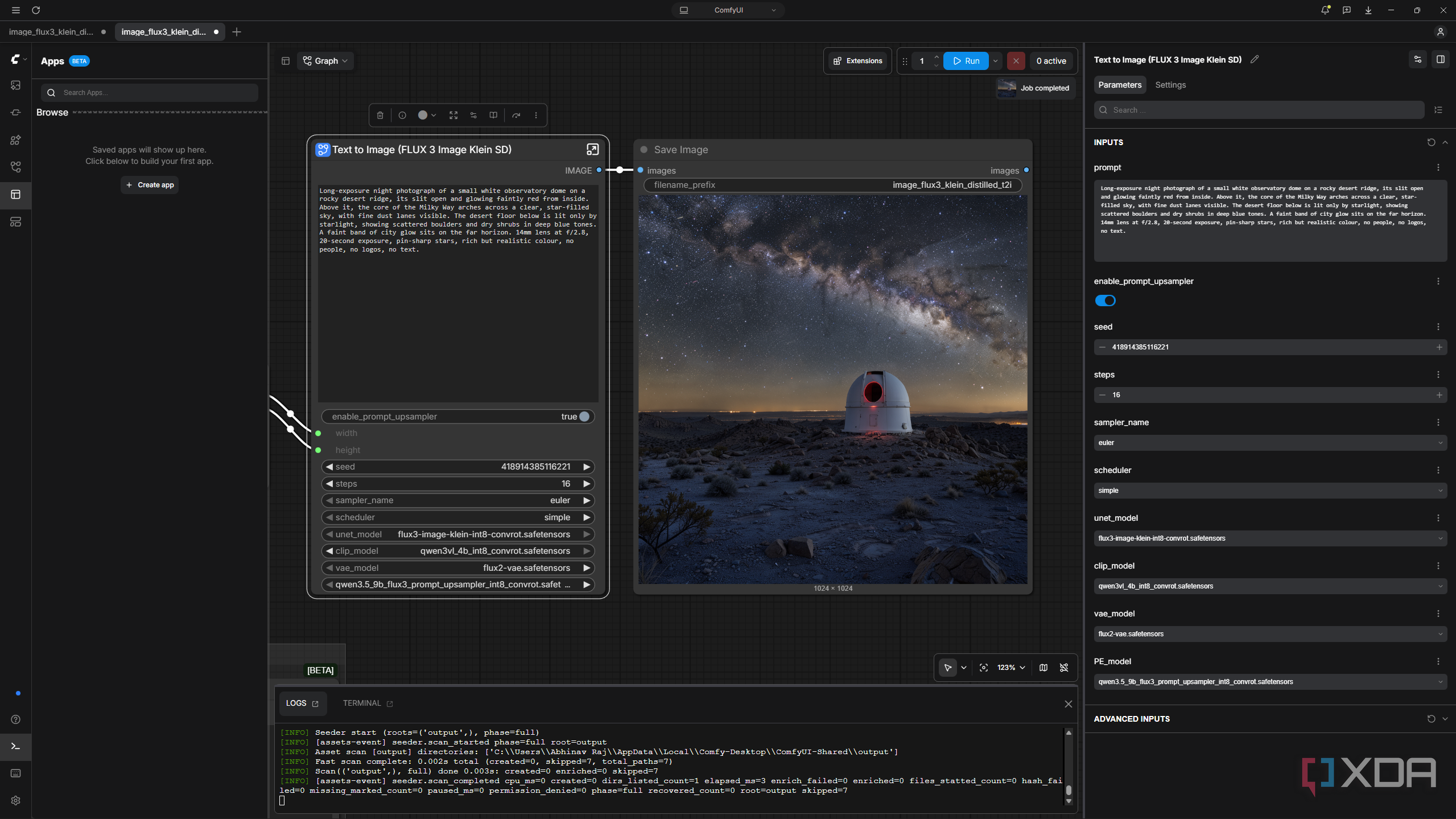Toggle minimap icon in canvas controls

1043,668
